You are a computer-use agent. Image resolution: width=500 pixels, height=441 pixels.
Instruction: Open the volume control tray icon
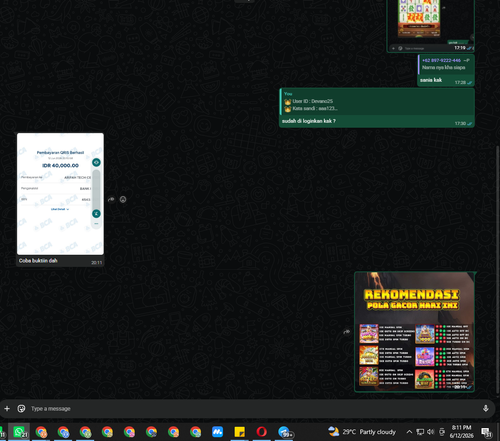(x=431, y=432)
